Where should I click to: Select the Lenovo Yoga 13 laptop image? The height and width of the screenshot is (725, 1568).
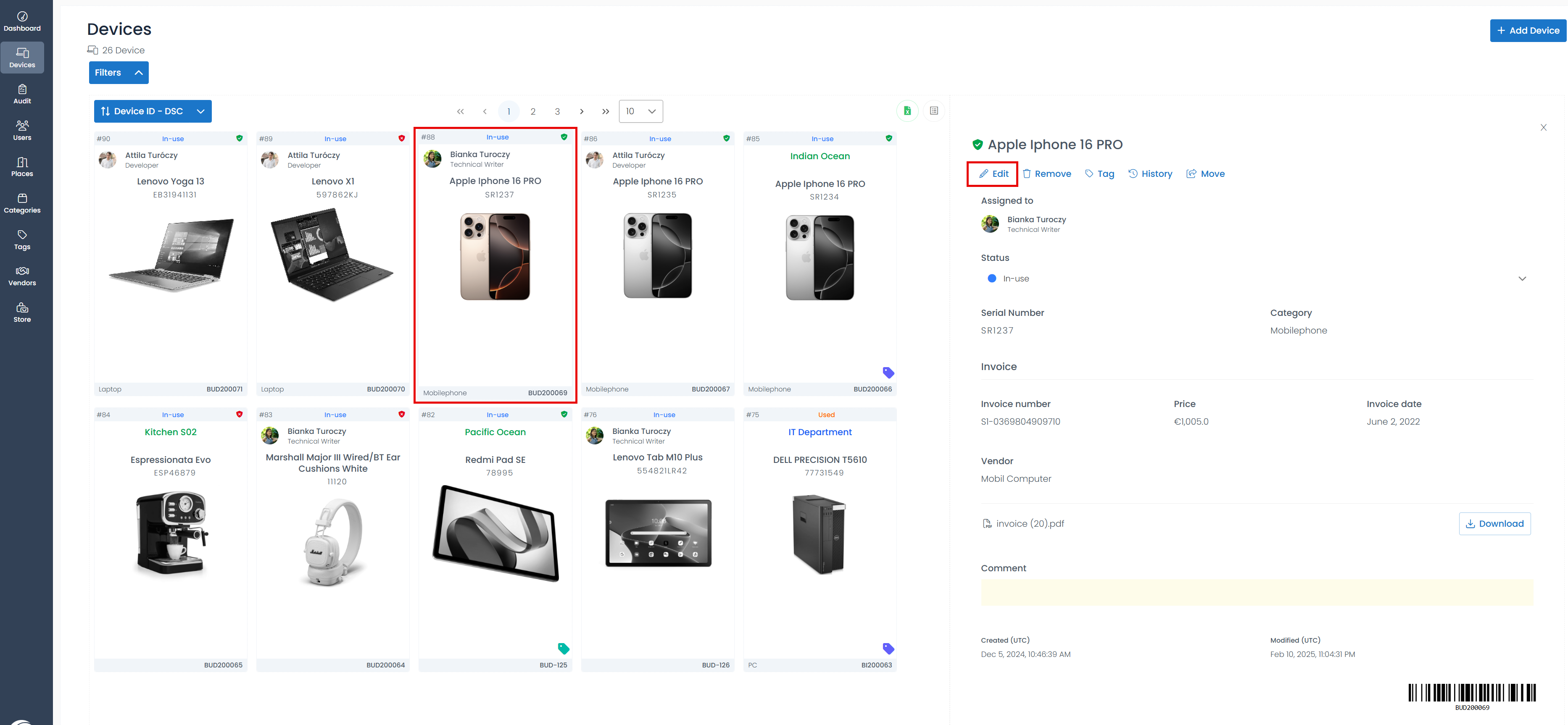pyautogui.click(x=171, y=255)
